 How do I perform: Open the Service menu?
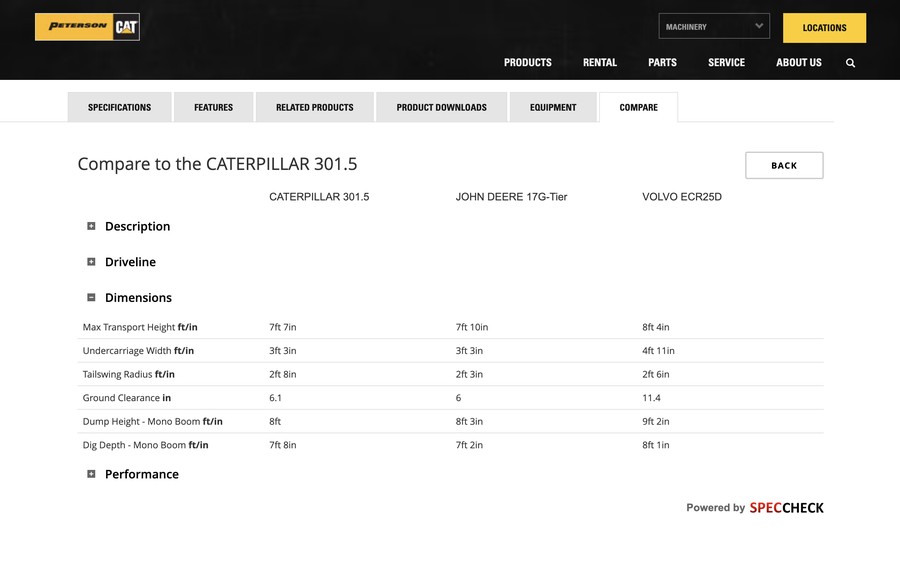[x=726, y=63]
